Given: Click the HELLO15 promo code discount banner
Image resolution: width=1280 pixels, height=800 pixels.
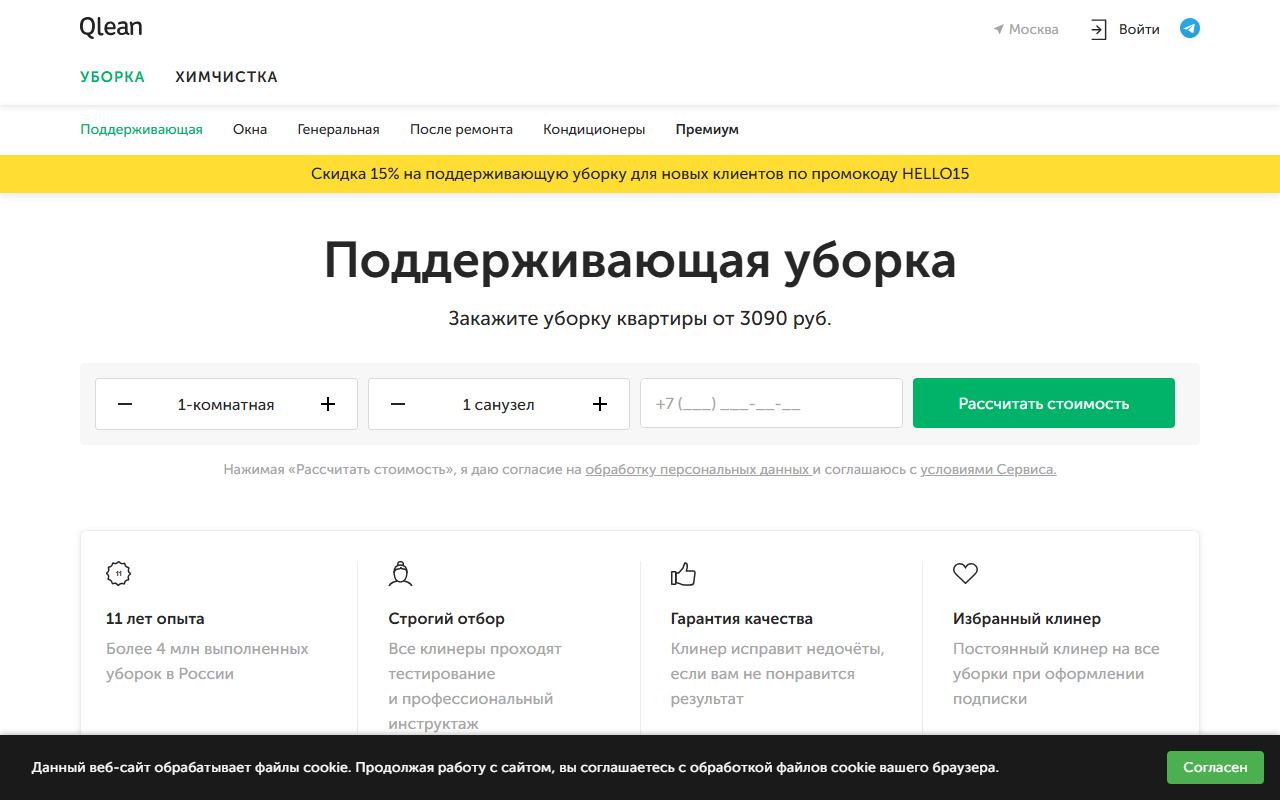Looking at the screenshot, I should tap(640, 174).
